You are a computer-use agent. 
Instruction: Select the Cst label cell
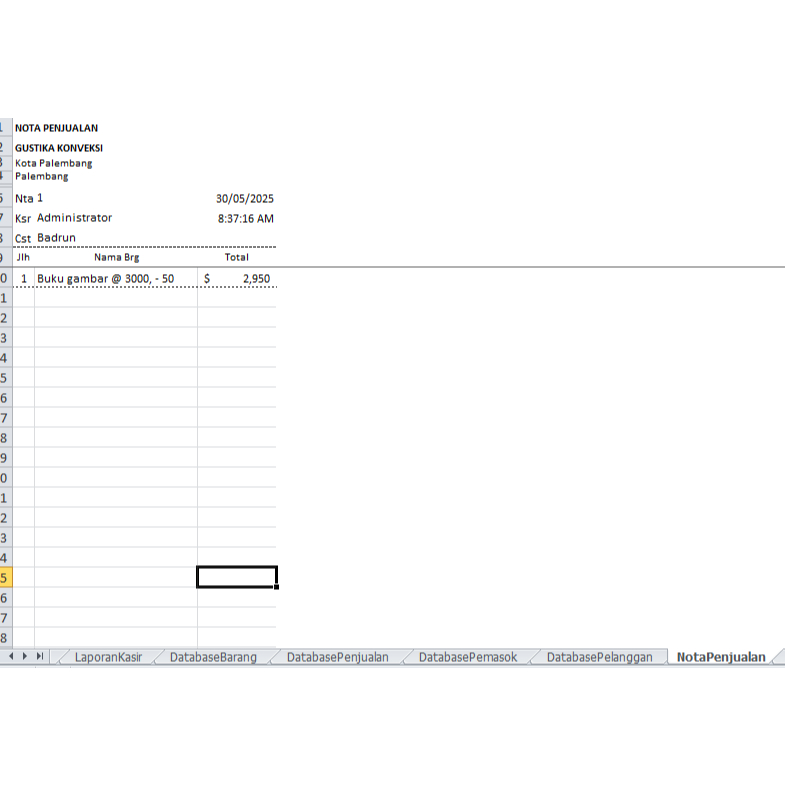pos(23,238)
